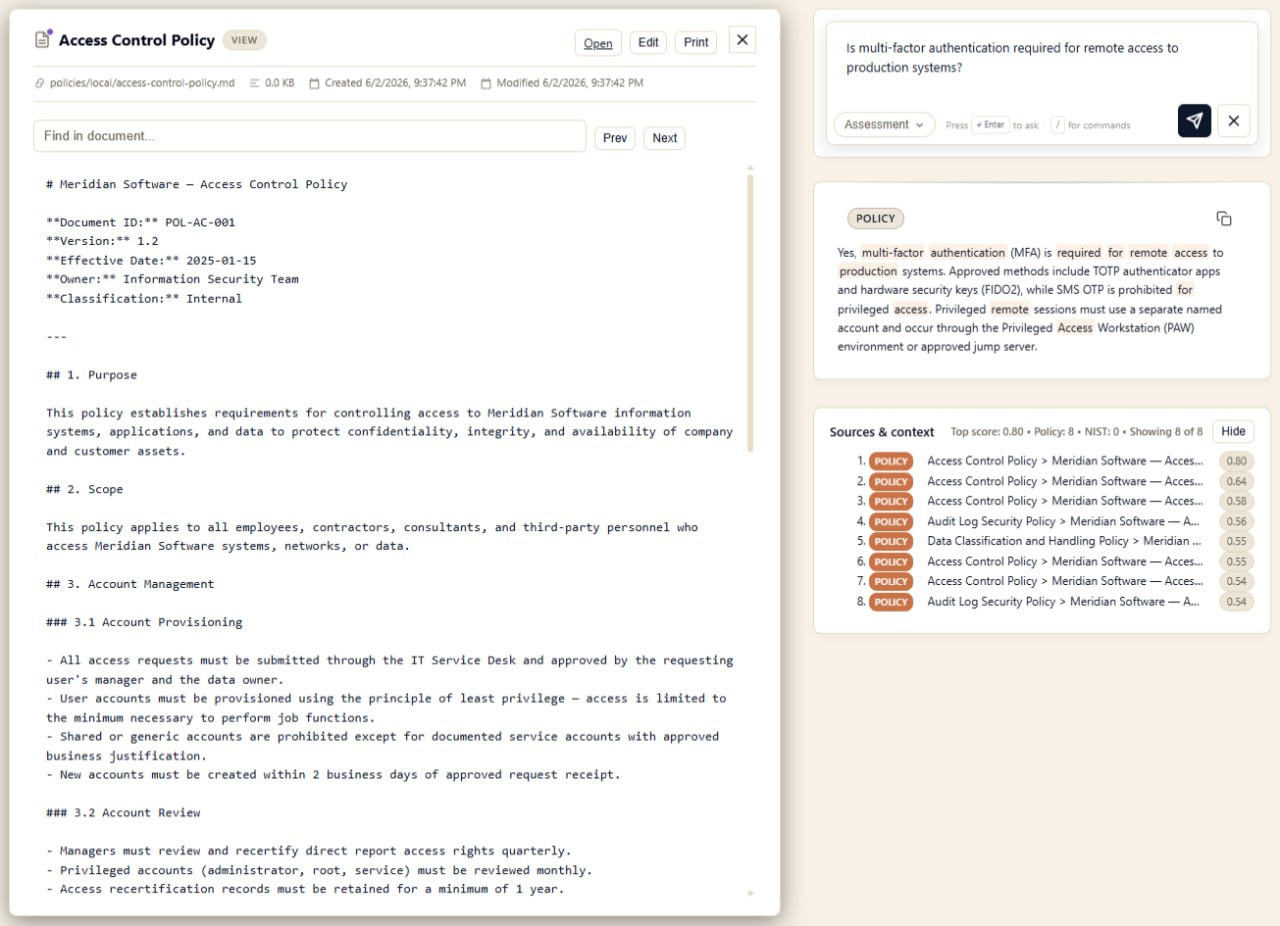Click the document vertical scrollbar
The image size is (1280, 926).
[x=750, y=312]
